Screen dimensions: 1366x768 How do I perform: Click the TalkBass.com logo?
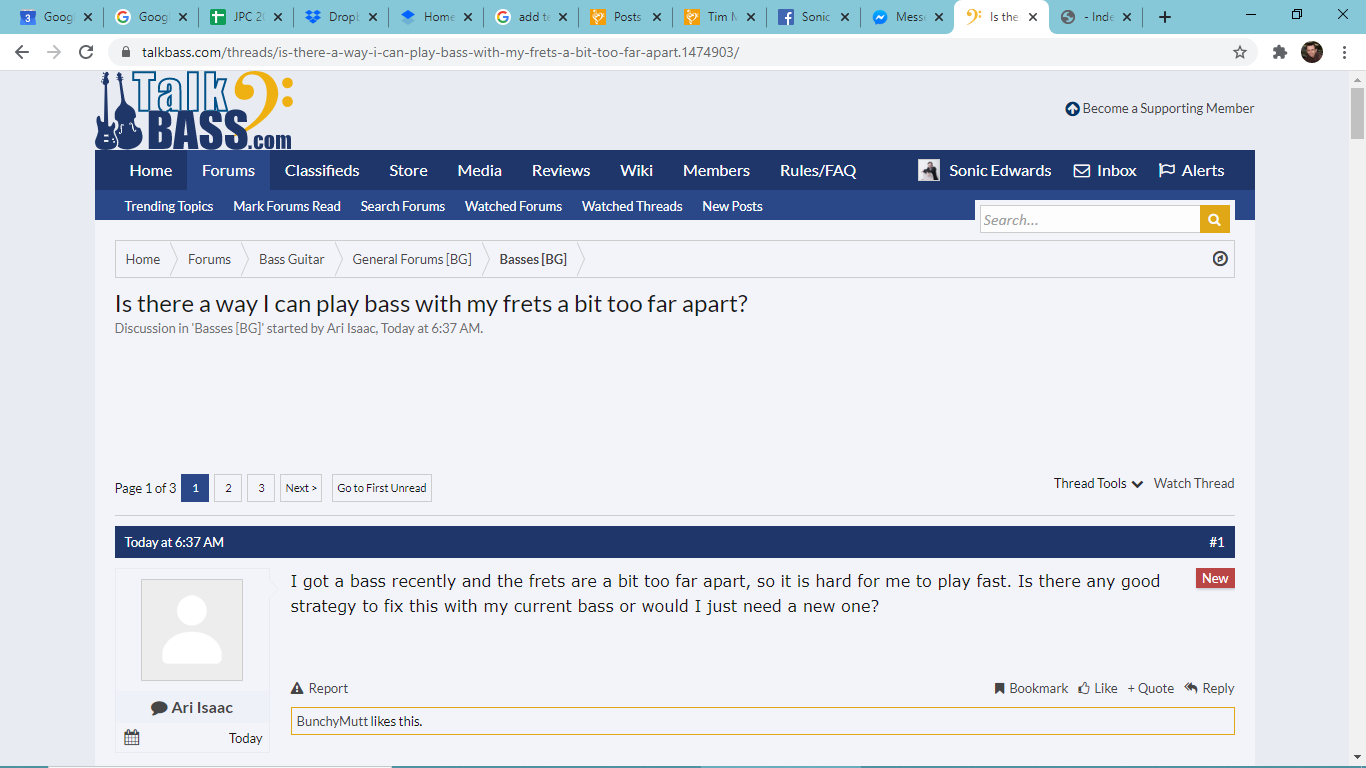[194, 111]
